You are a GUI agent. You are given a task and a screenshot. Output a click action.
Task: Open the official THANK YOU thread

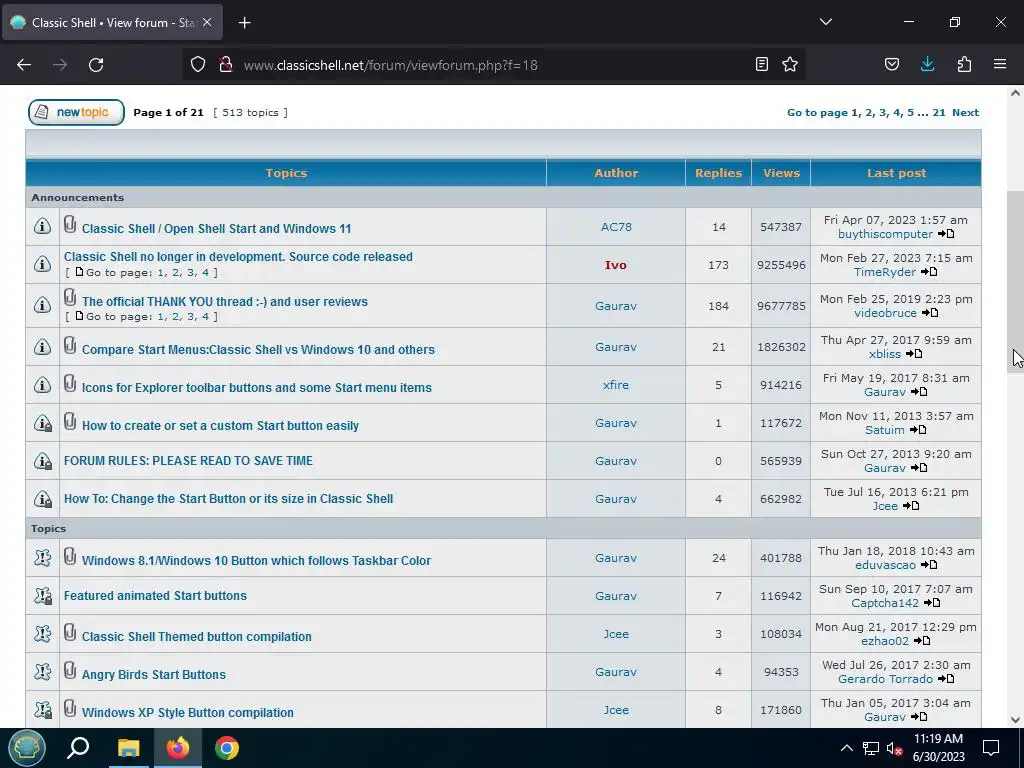click(225, 302)
